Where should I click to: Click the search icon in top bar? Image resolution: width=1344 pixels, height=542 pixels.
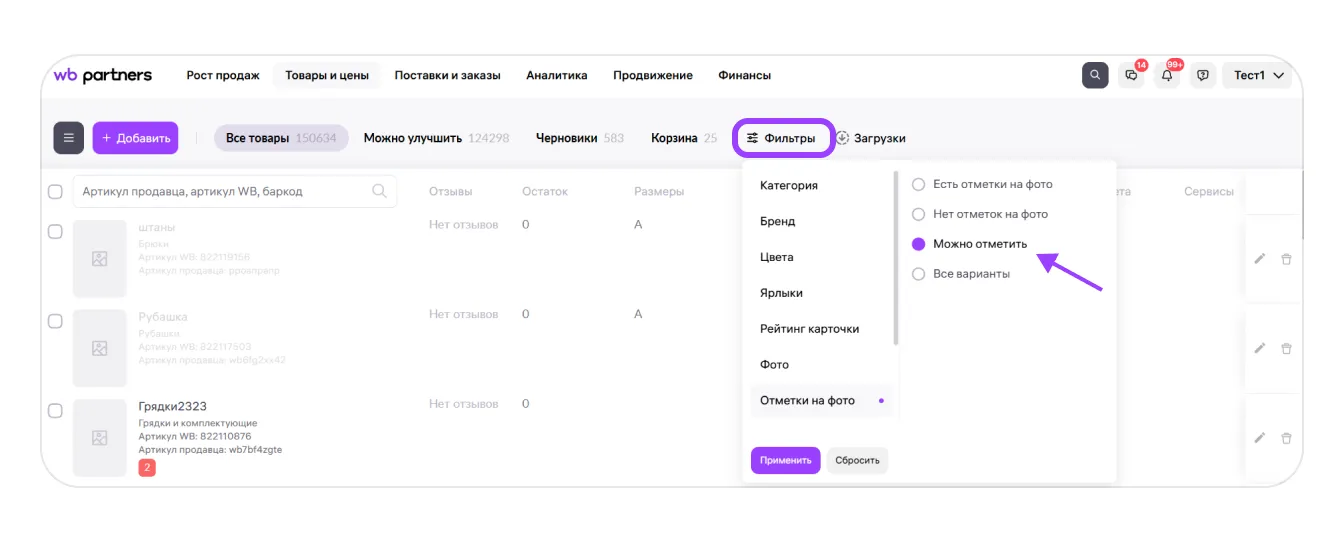(x=1095, y=75)
